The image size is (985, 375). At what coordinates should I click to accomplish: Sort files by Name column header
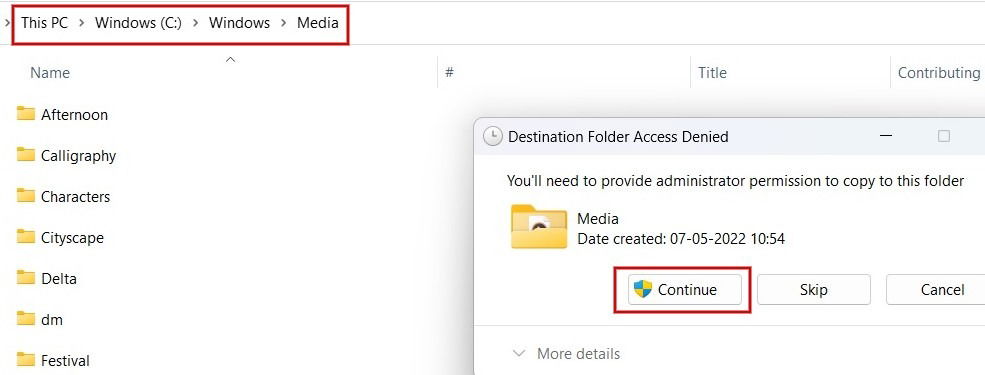point(50,73)
